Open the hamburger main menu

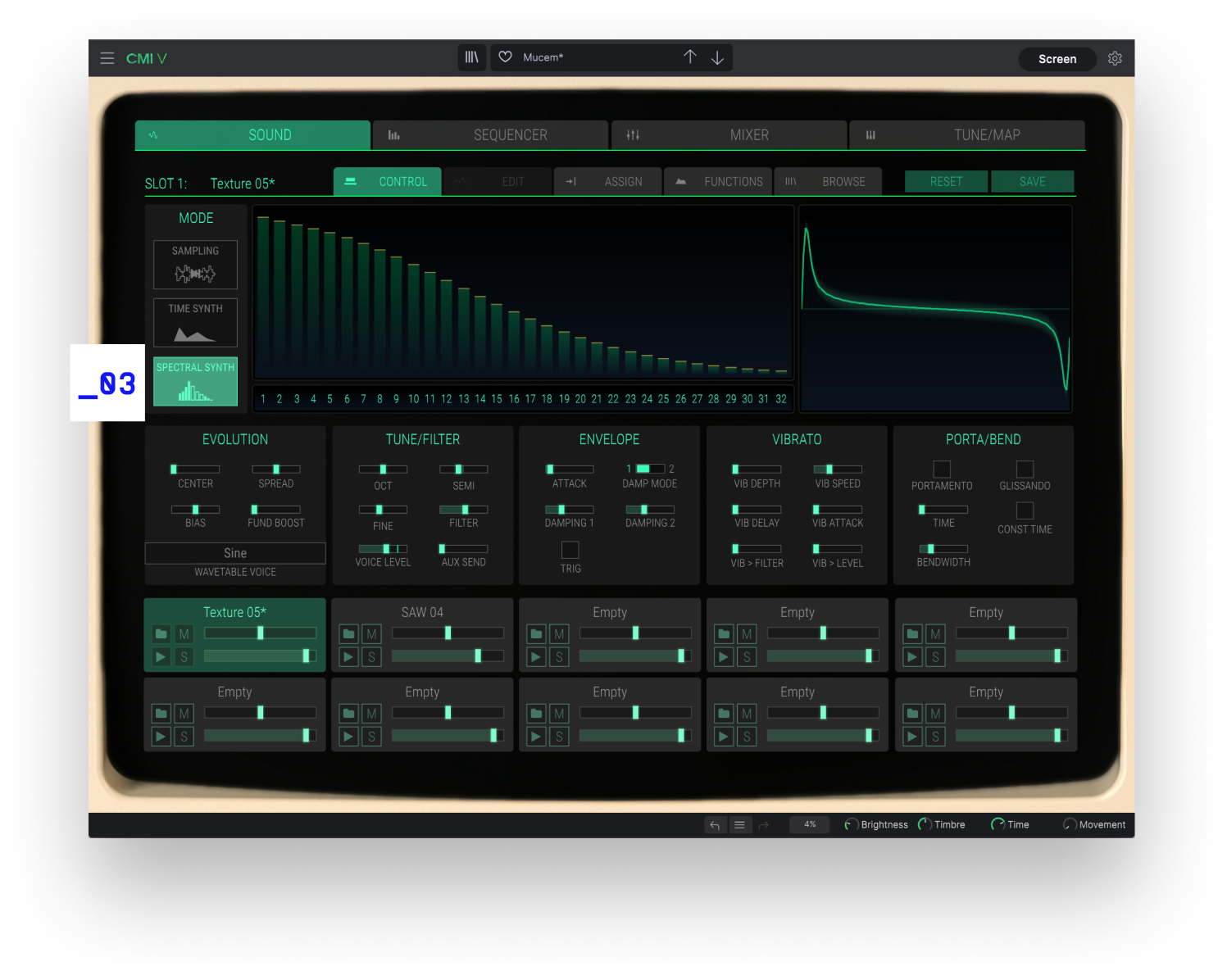click(x=107, y=58)
